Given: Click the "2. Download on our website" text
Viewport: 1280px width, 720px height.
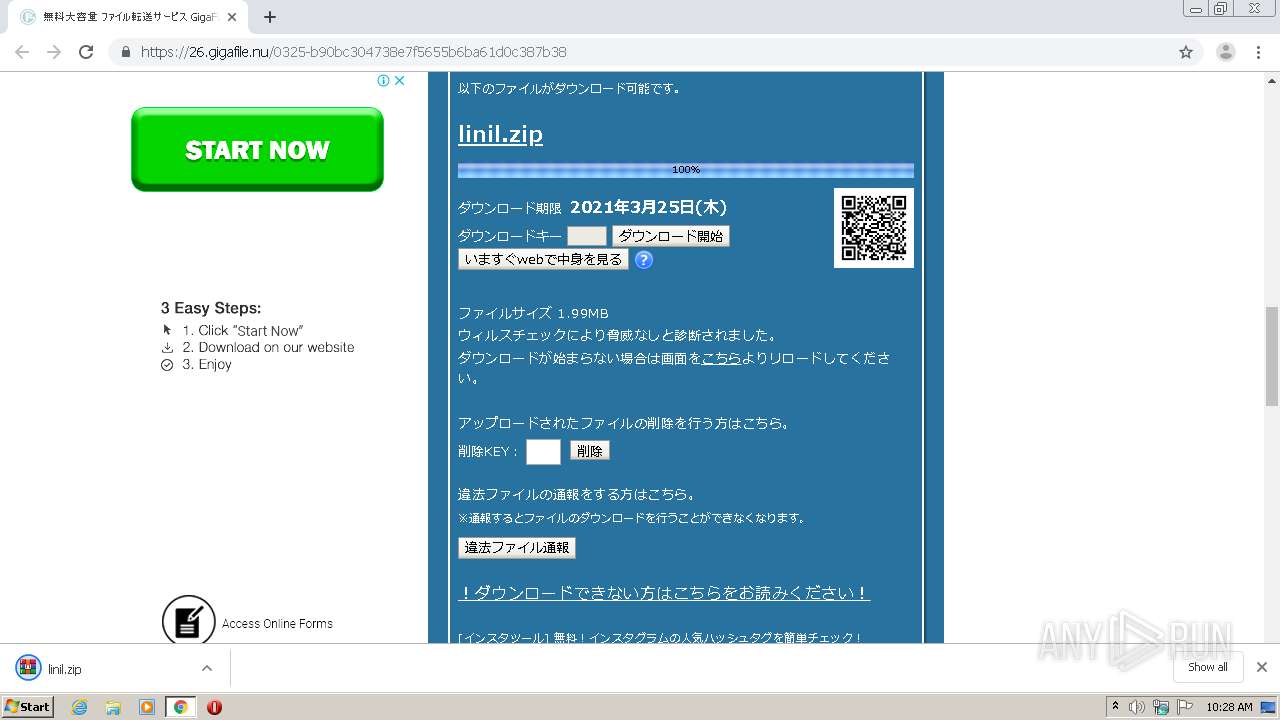Looking at the screenshot, I should [x=268, y=347].
